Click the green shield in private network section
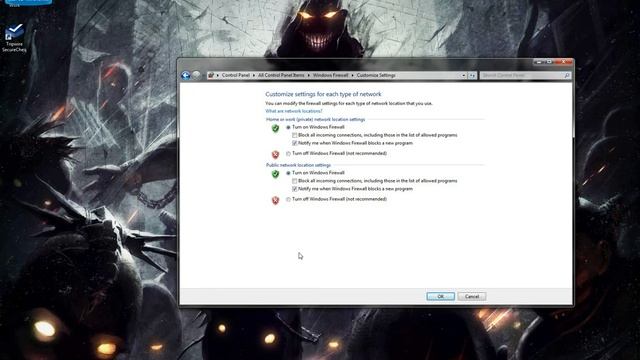 (x=276, y=129)
